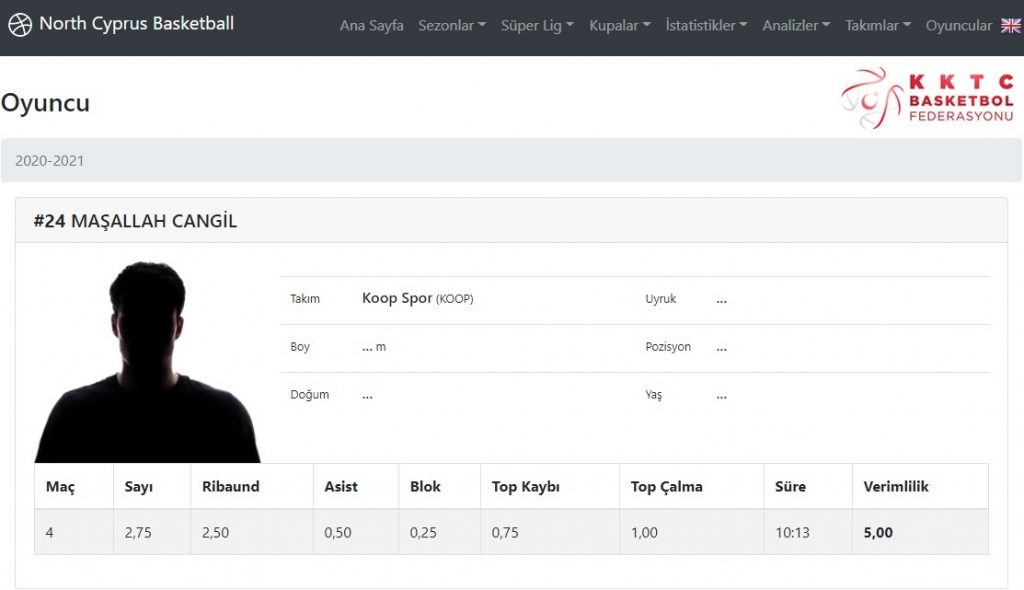This screenshot has height=590, width=1024.
Task: Open the Süper Lig dropdown menu
Action: pyautogui.click(x=537, y=25)
